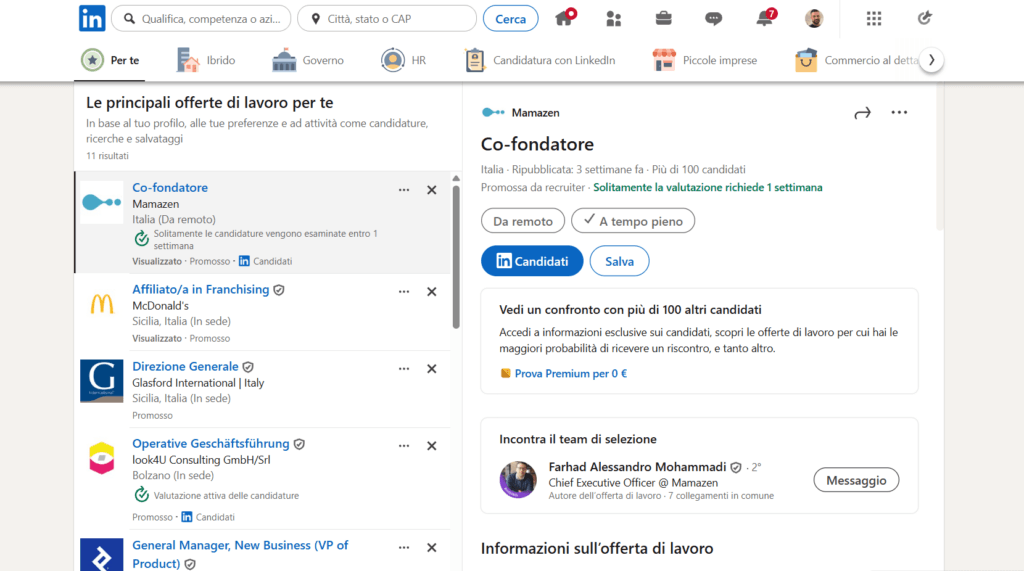Dismiss the Direzione Generale listing
Viewport: 1024px width, 571px height.
(x=432, y=369)
